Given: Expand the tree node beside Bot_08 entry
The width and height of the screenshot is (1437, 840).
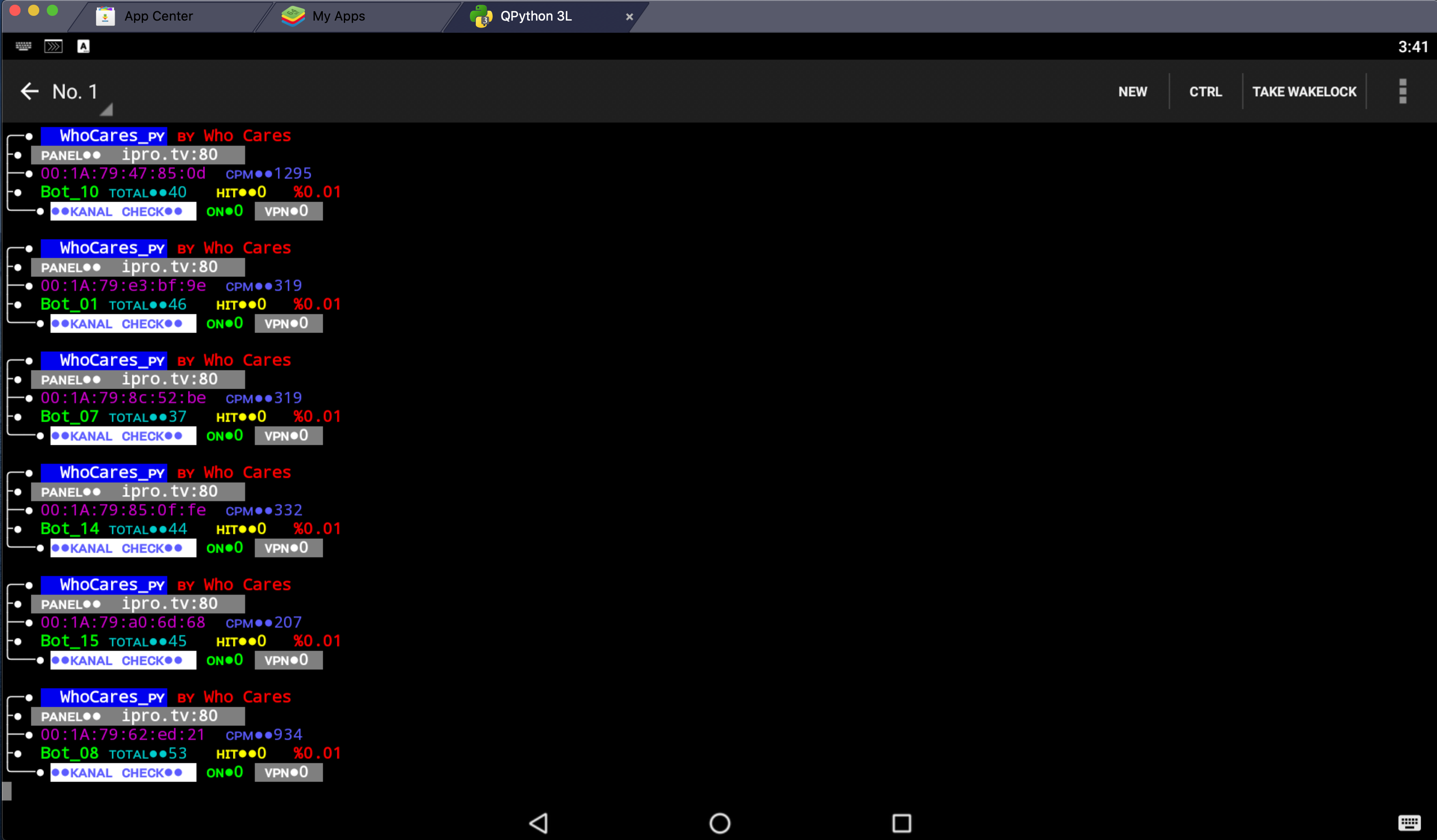Looking at the screenshot, I should point(17,753).
